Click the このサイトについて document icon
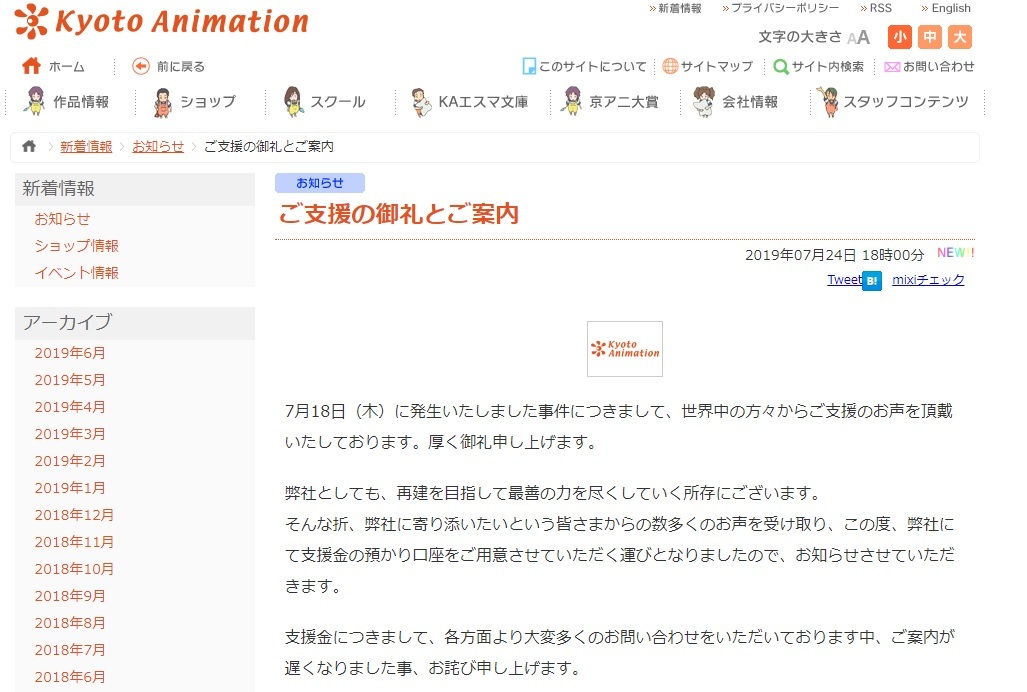This screenshot has height=692, width=1027. click(529, 67)
